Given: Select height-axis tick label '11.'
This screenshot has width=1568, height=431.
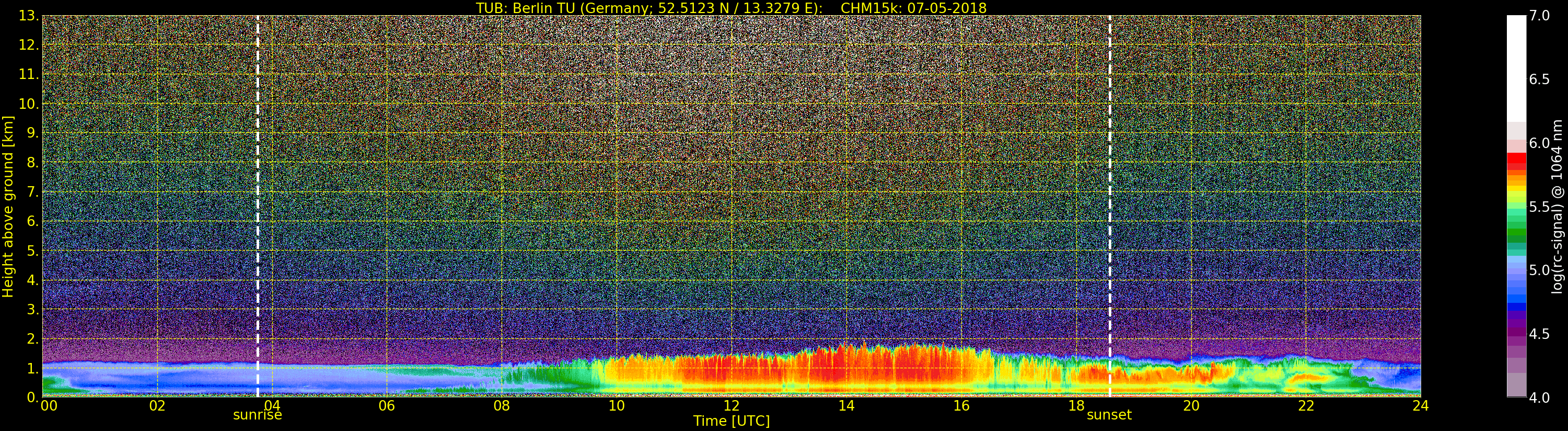Looking at the screenshot, I should (x=29, y=74).
